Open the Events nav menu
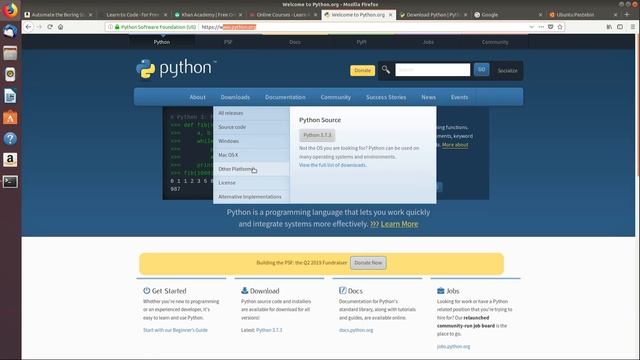The width and height of the screenshot is (640, 360). (x=459, y=97)
